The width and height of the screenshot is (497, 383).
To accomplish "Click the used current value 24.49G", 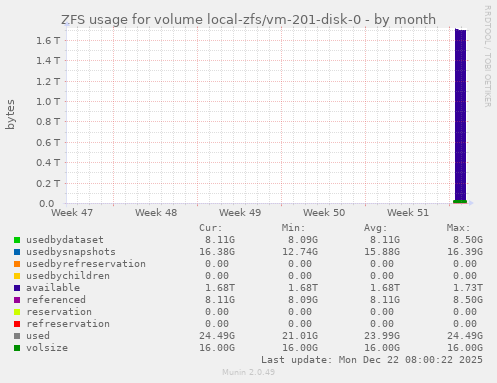I will [x=217, y=336].
